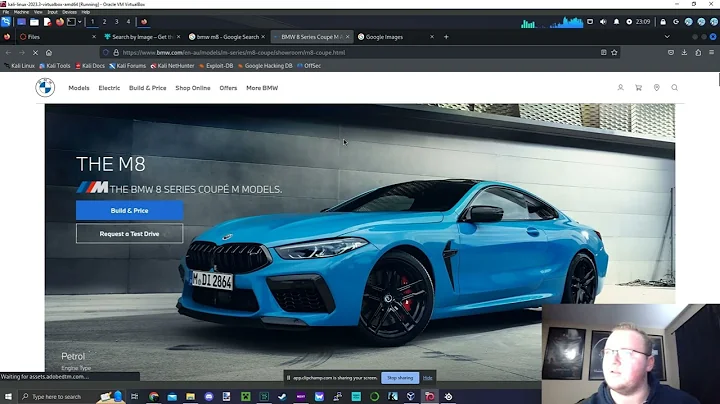Screen dimensions: 720x404
Task: Open the Offers navigation item
Action: (228, 88)
